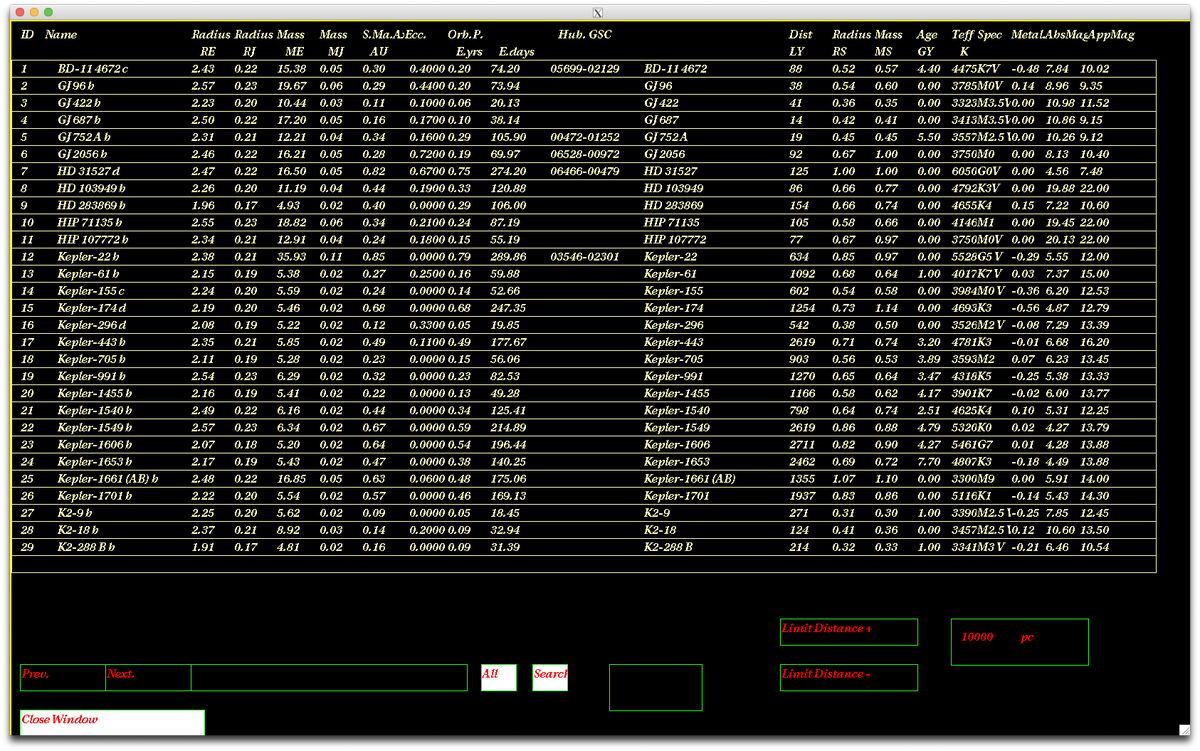
Task: Select planet GJ 687 b
Action: click(584, 120)
